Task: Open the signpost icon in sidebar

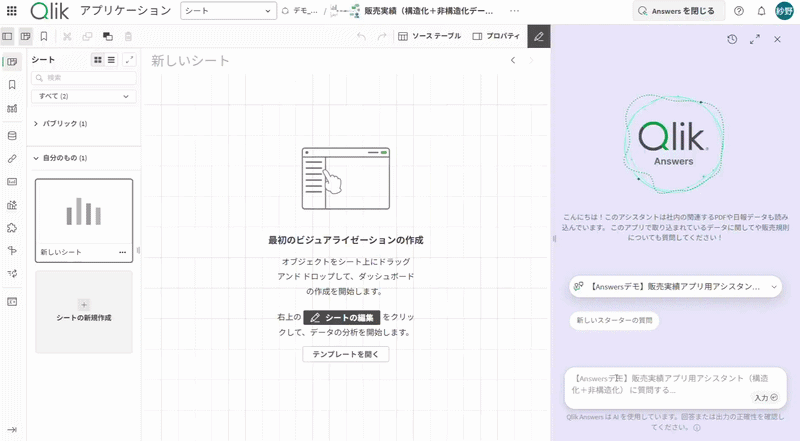Action: [12, 251]
